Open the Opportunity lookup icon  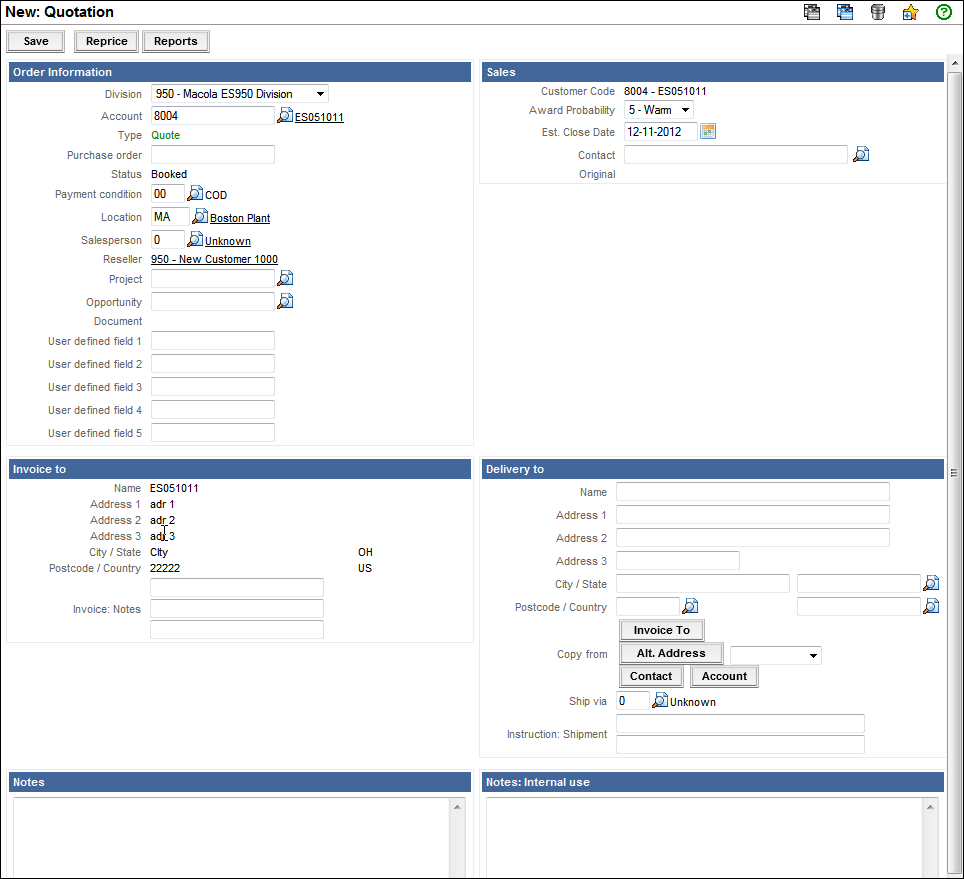point(285,301)
